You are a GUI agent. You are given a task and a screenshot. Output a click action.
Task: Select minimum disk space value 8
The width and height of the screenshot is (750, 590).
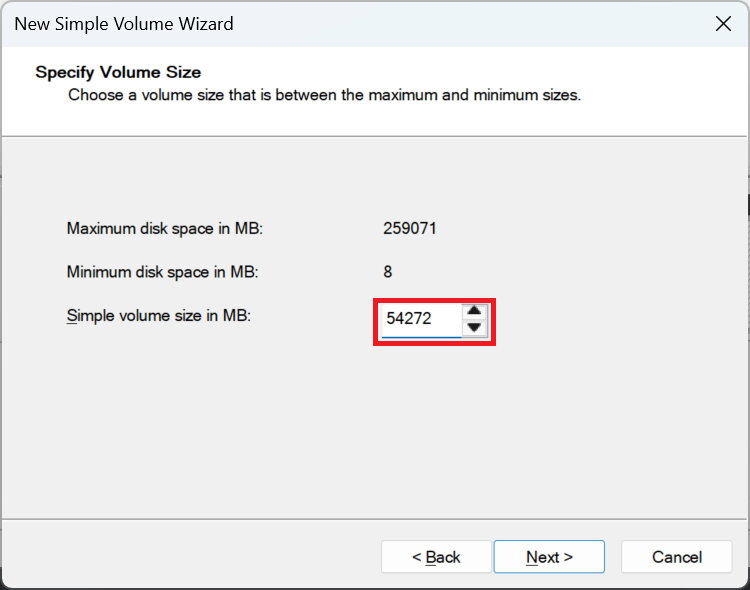pyautogui.click(x=387, y=272)
